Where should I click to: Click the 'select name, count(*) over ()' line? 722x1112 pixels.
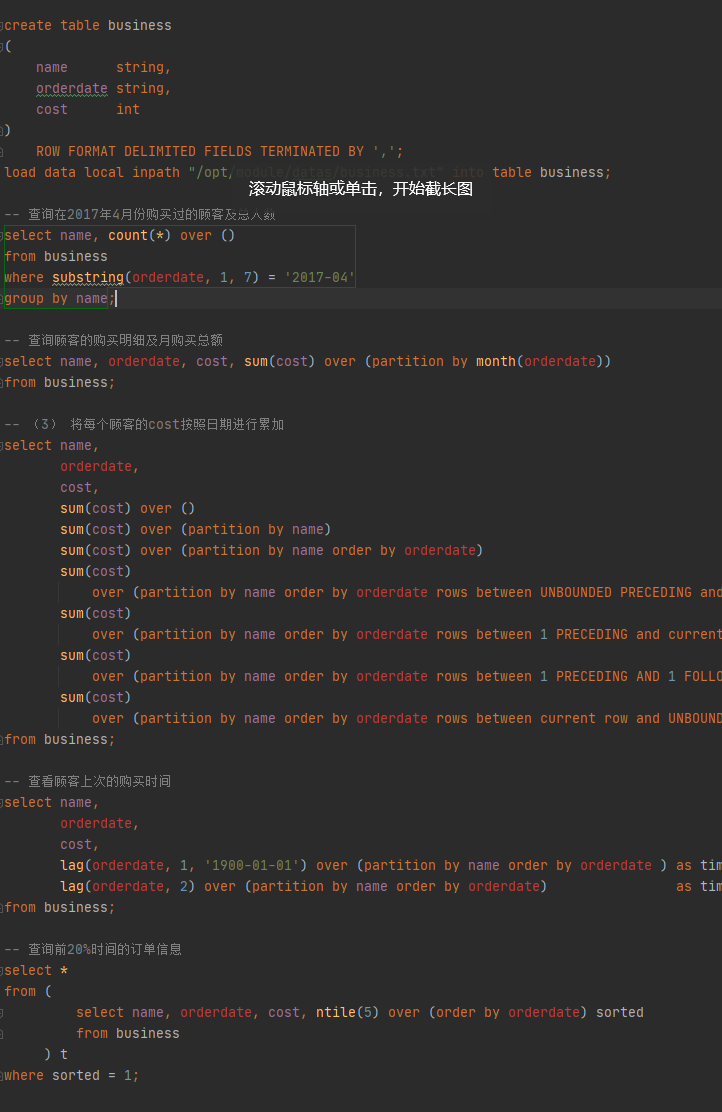pyautogui.click(x=119, y=235)
